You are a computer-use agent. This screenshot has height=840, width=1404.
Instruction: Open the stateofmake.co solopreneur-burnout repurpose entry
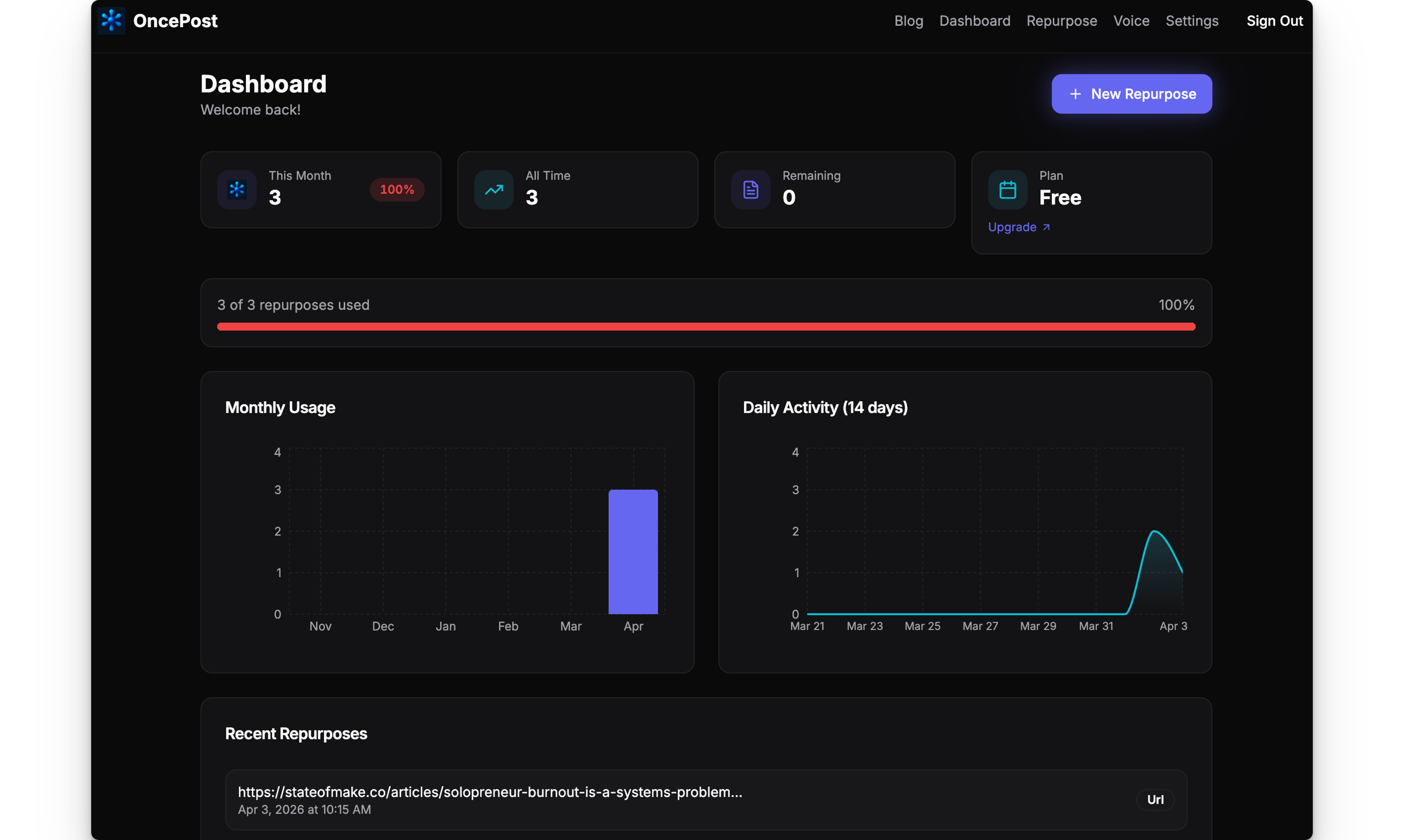[x=490, y=792]
